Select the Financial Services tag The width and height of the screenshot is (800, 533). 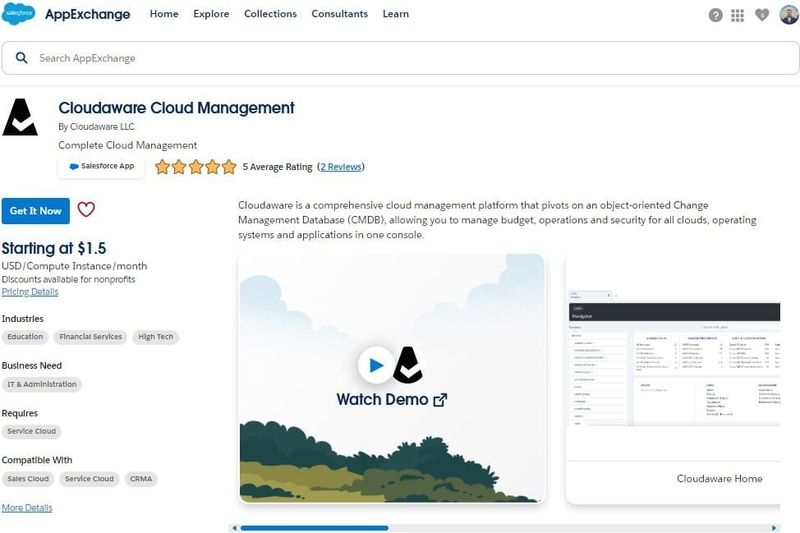pos(90,337)
